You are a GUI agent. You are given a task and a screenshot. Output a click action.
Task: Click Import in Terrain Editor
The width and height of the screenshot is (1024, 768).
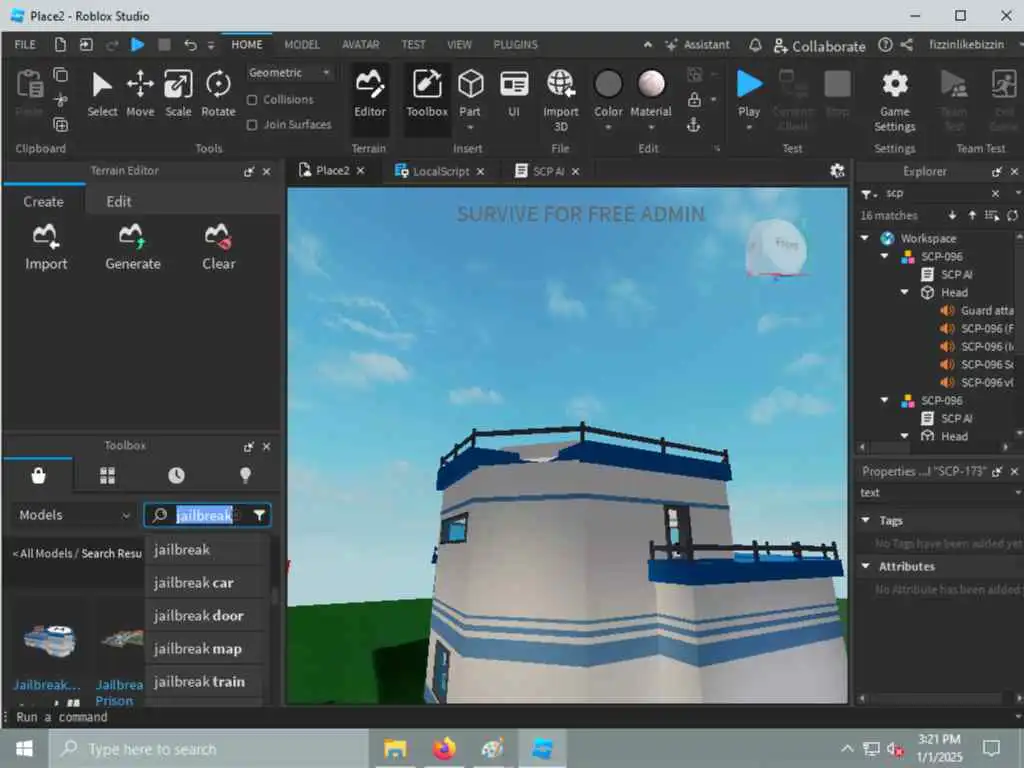[46, 248]
